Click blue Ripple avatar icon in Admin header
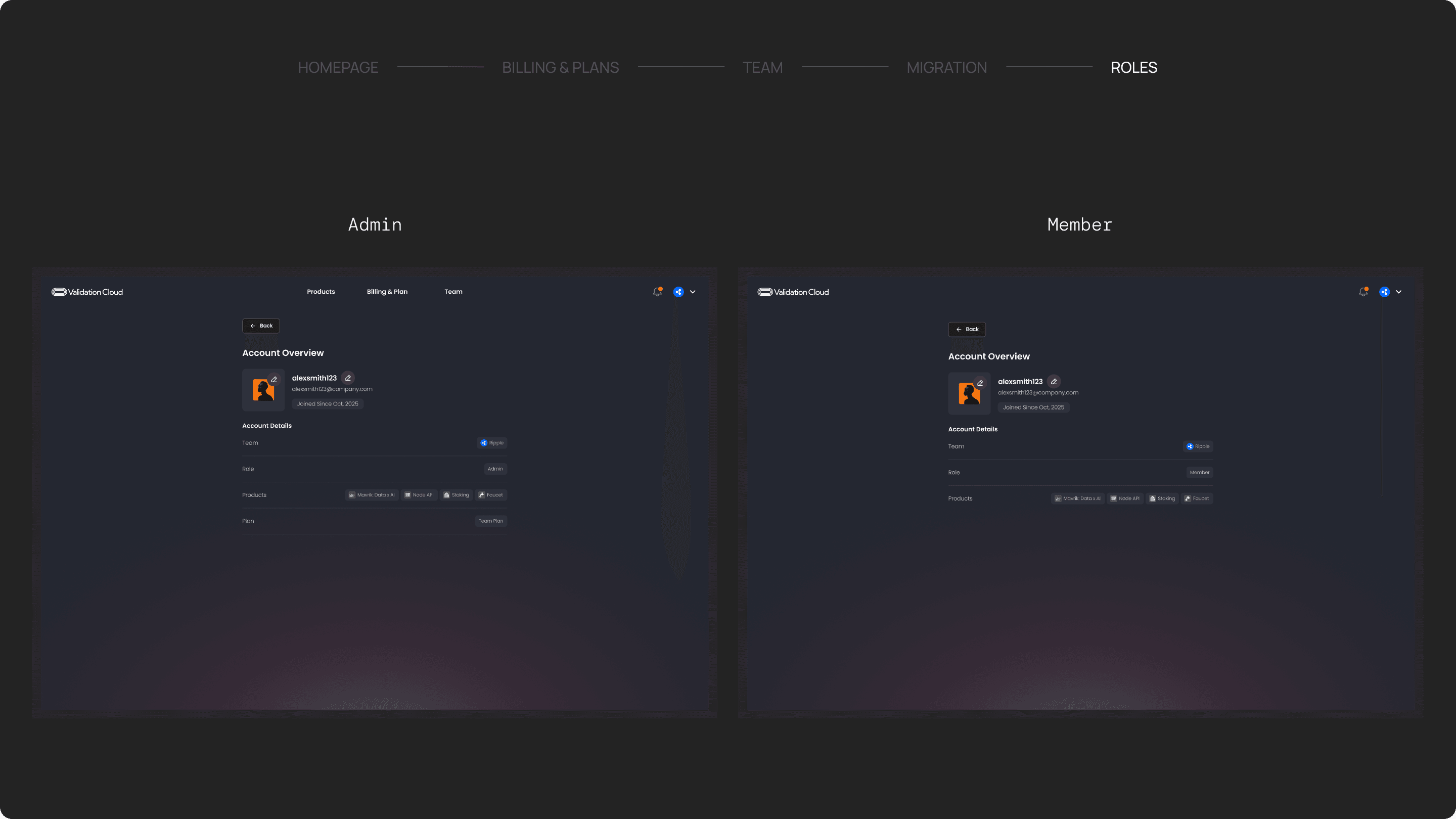The height and width of the screenshot is (819, 1456). point(678,292)
